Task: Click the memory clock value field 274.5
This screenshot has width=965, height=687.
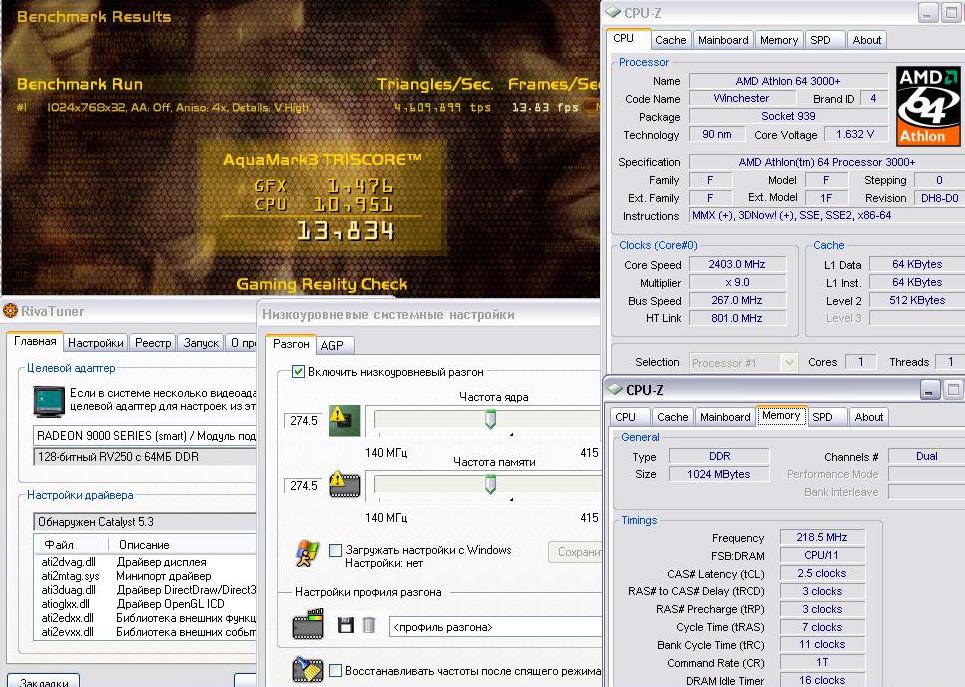Action: click(x=304, y=486)
